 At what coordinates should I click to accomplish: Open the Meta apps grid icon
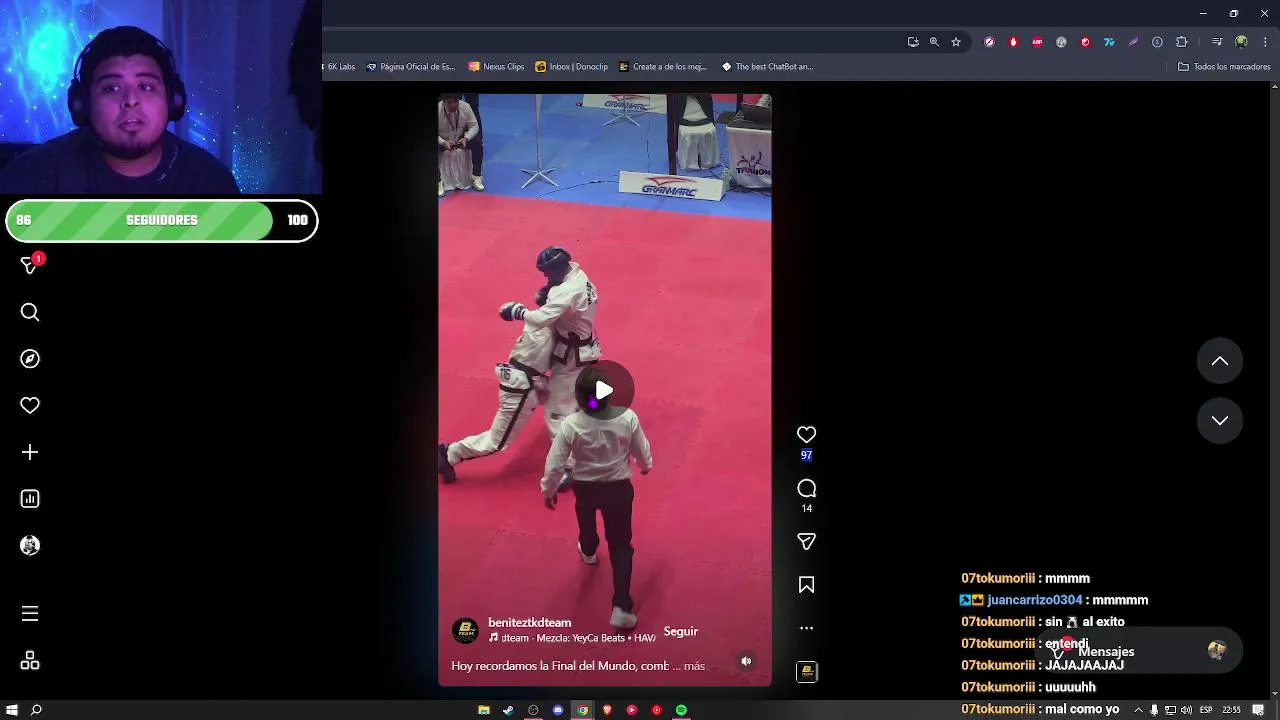coord(30,661)
